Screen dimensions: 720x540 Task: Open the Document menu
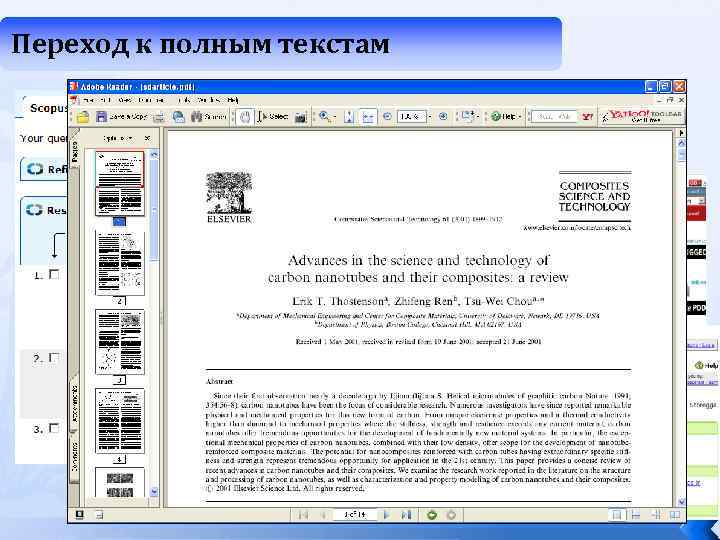(151, 100)
